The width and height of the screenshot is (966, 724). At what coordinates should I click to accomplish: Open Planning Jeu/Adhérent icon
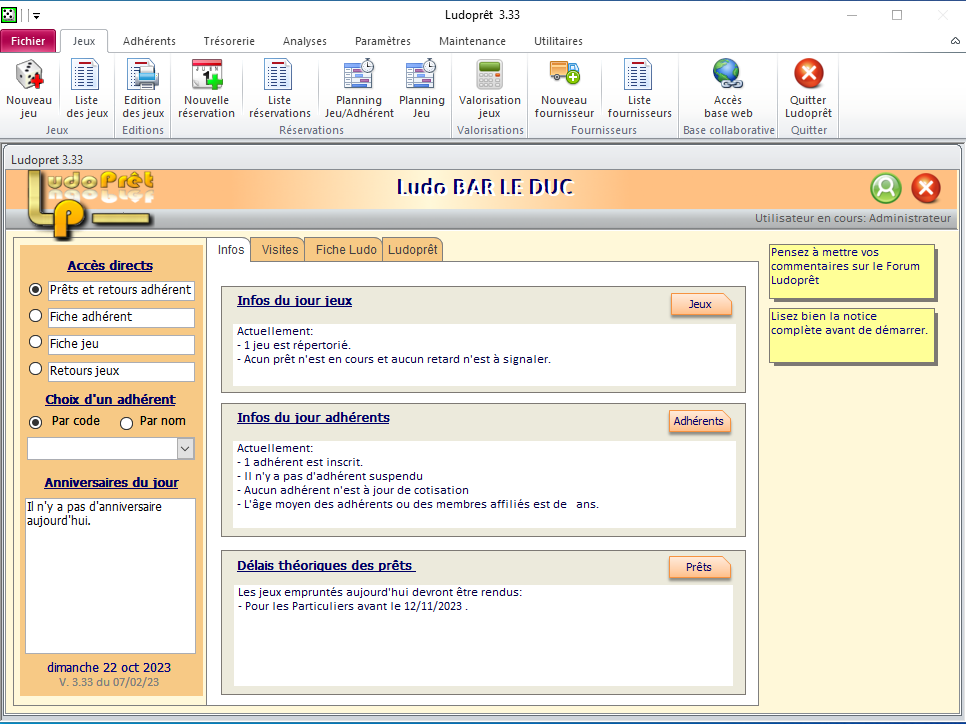point(358,75)
